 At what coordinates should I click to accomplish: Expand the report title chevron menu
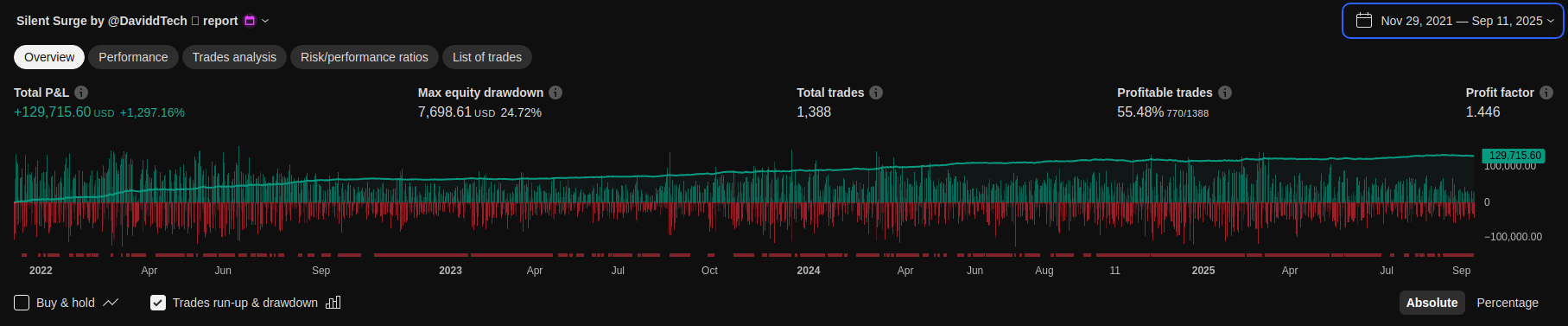(265, 21)
